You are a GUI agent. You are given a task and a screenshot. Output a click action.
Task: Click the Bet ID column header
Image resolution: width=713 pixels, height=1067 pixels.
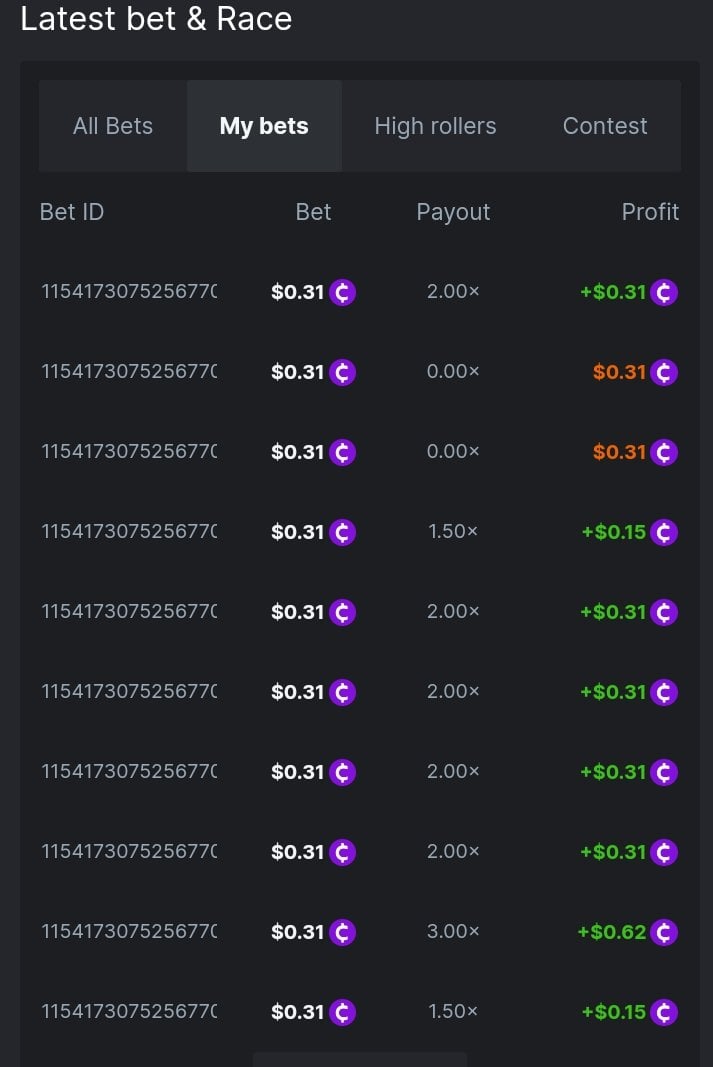click(72, 212)
